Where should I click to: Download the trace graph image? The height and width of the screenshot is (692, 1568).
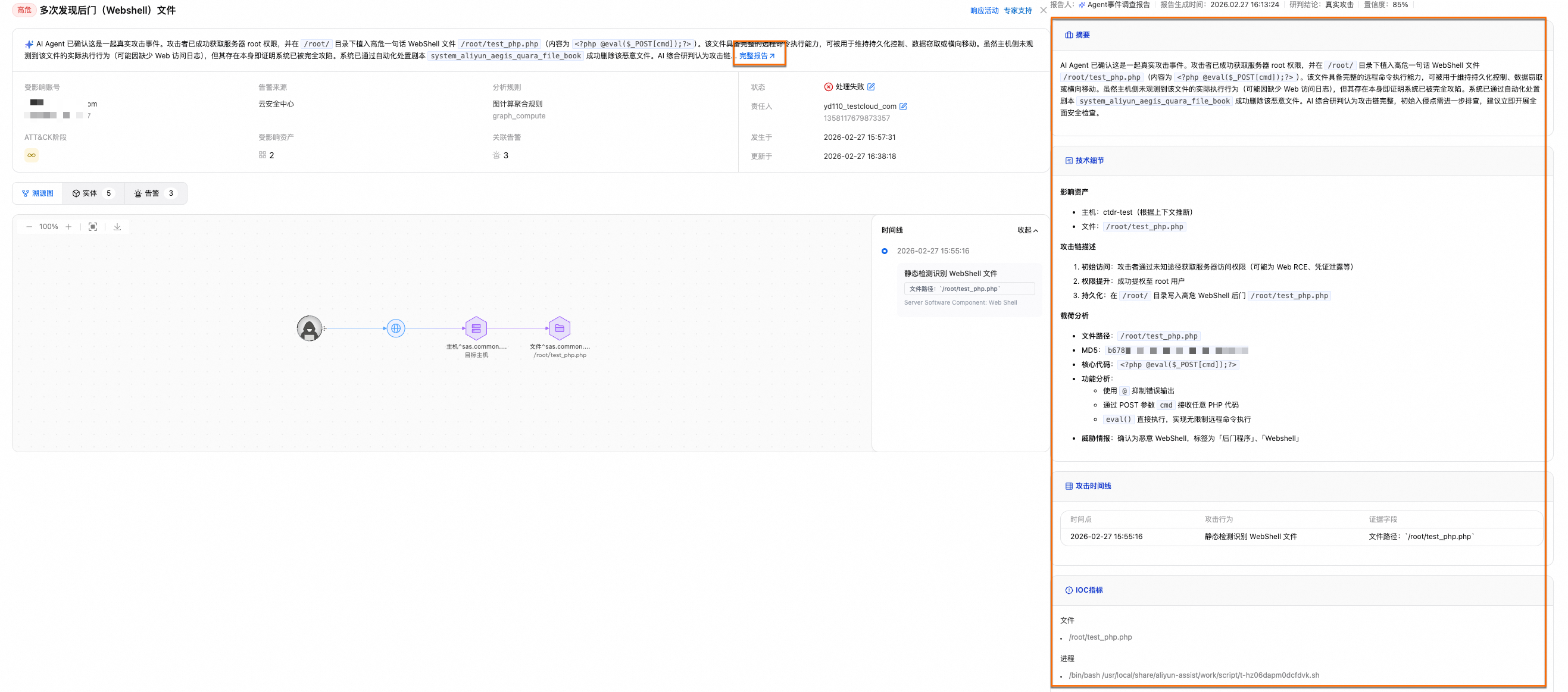point(117,227)
